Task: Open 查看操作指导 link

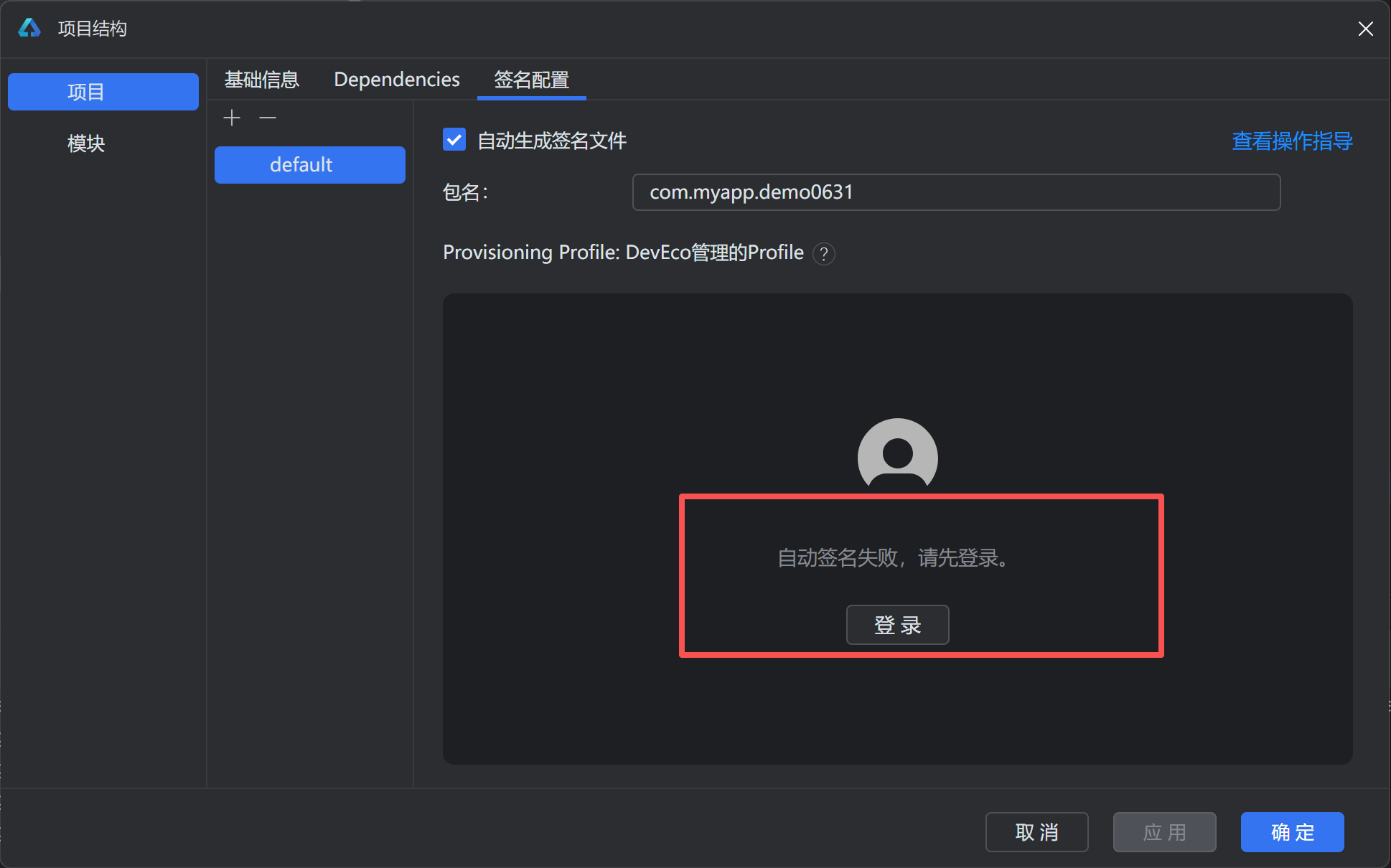Action: (1292, 141)
